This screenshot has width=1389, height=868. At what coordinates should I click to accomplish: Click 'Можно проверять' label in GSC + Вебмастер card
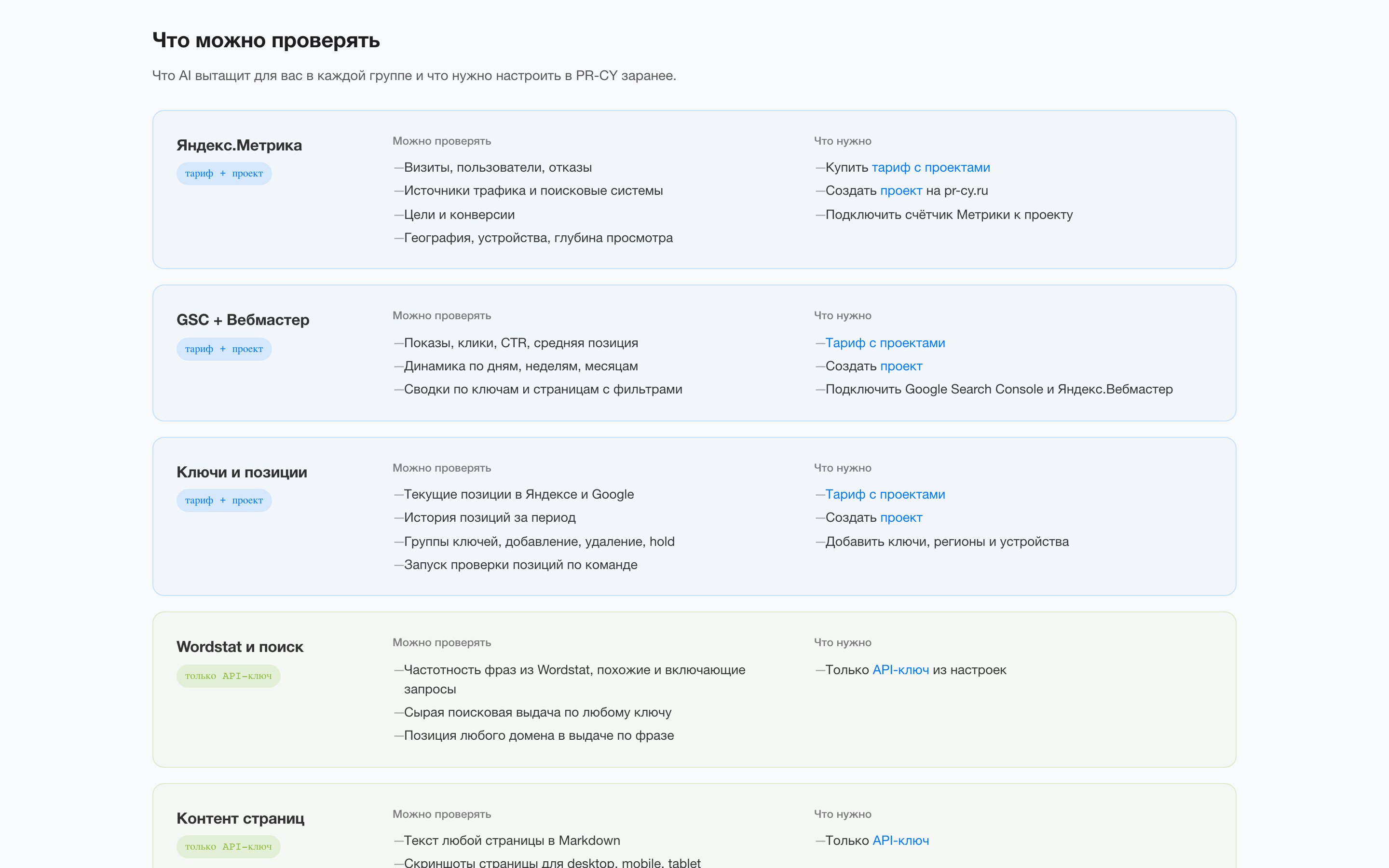pos(442,316)
